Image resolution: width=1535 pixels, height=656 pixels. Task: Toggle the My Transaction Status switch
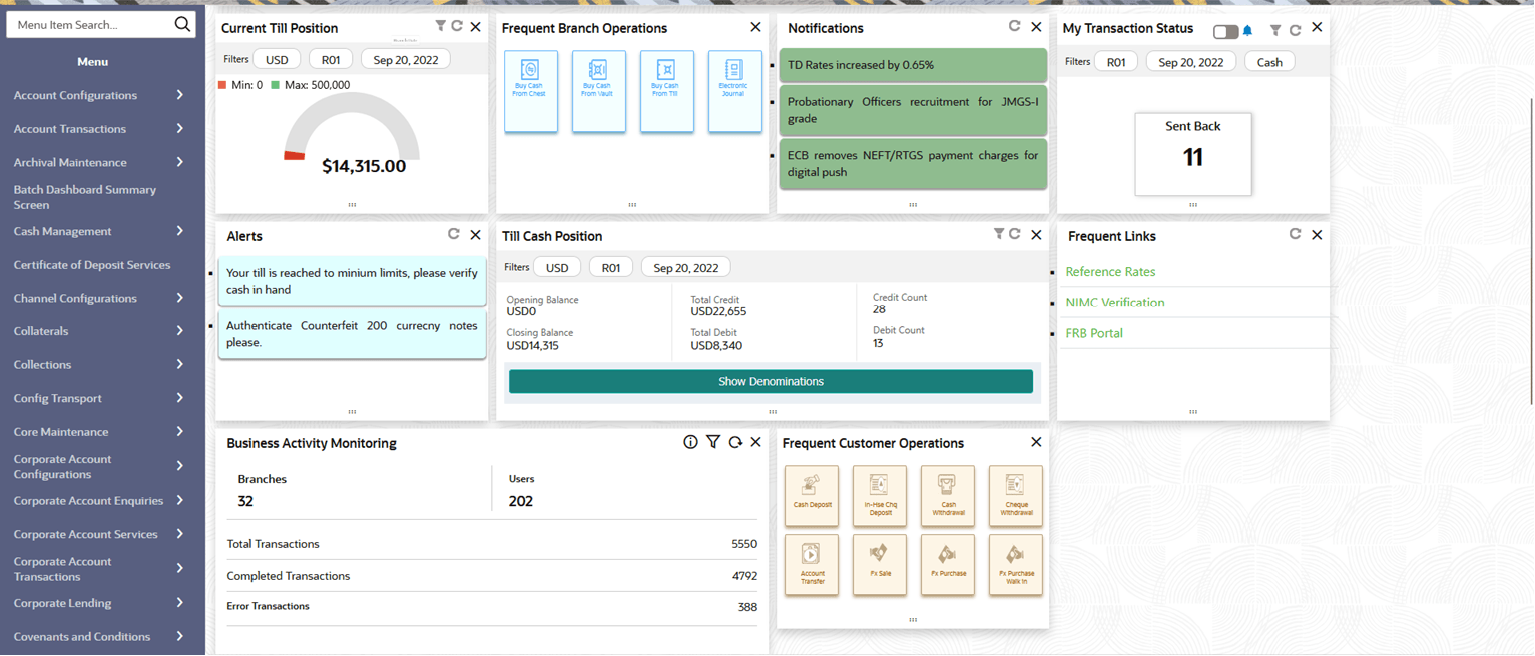(x=1225, y=32)
